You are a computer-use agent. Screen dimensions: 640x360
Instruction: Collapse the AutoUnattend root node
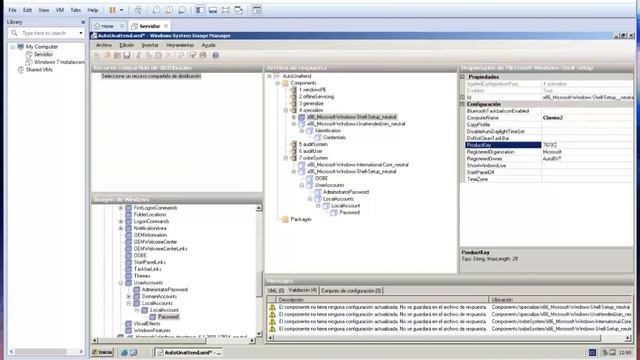click(269, 76)
